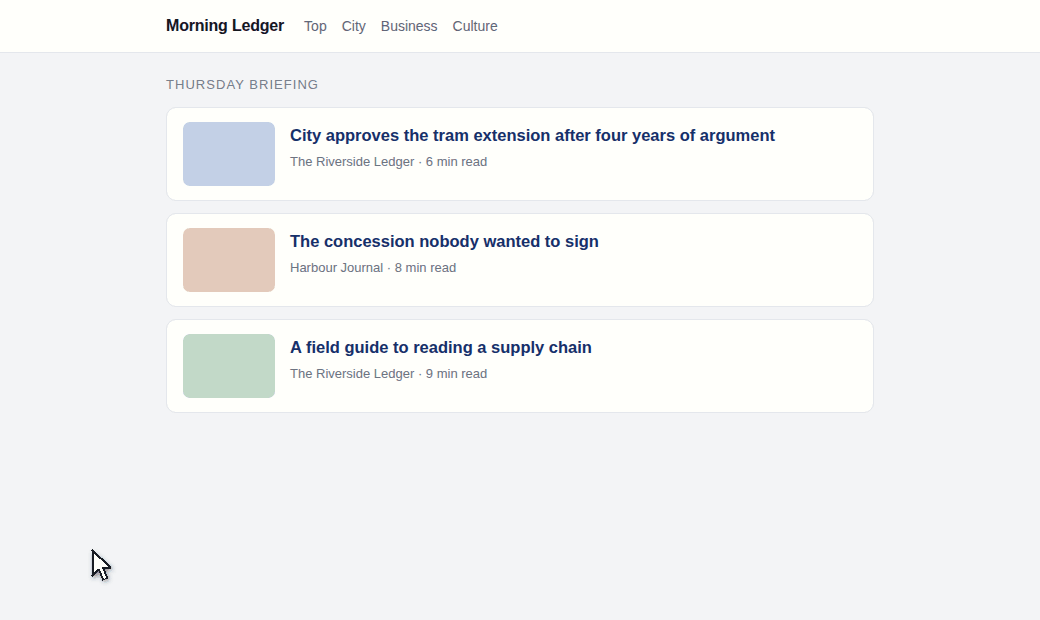Select the Harbour Journal source name

tap(336, 268)
